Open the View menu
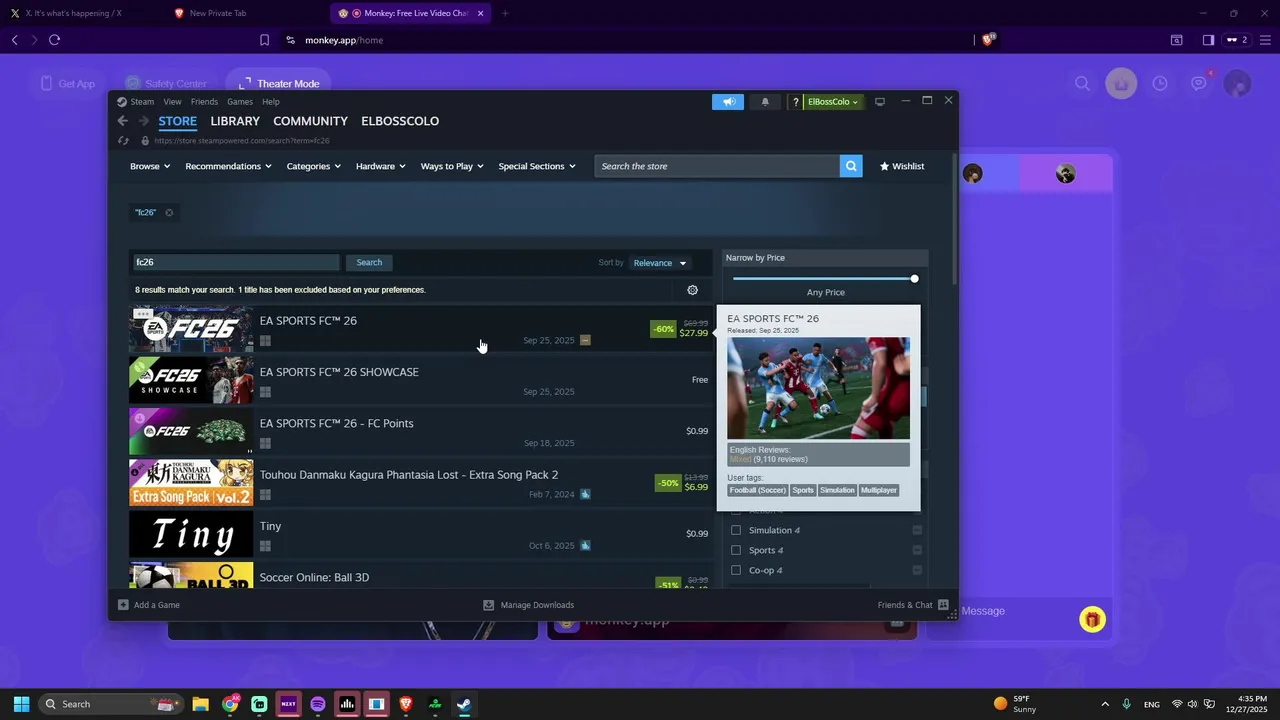Image resolution: width=1280 pixels, height=720 pixels. (x=172, y=102)
